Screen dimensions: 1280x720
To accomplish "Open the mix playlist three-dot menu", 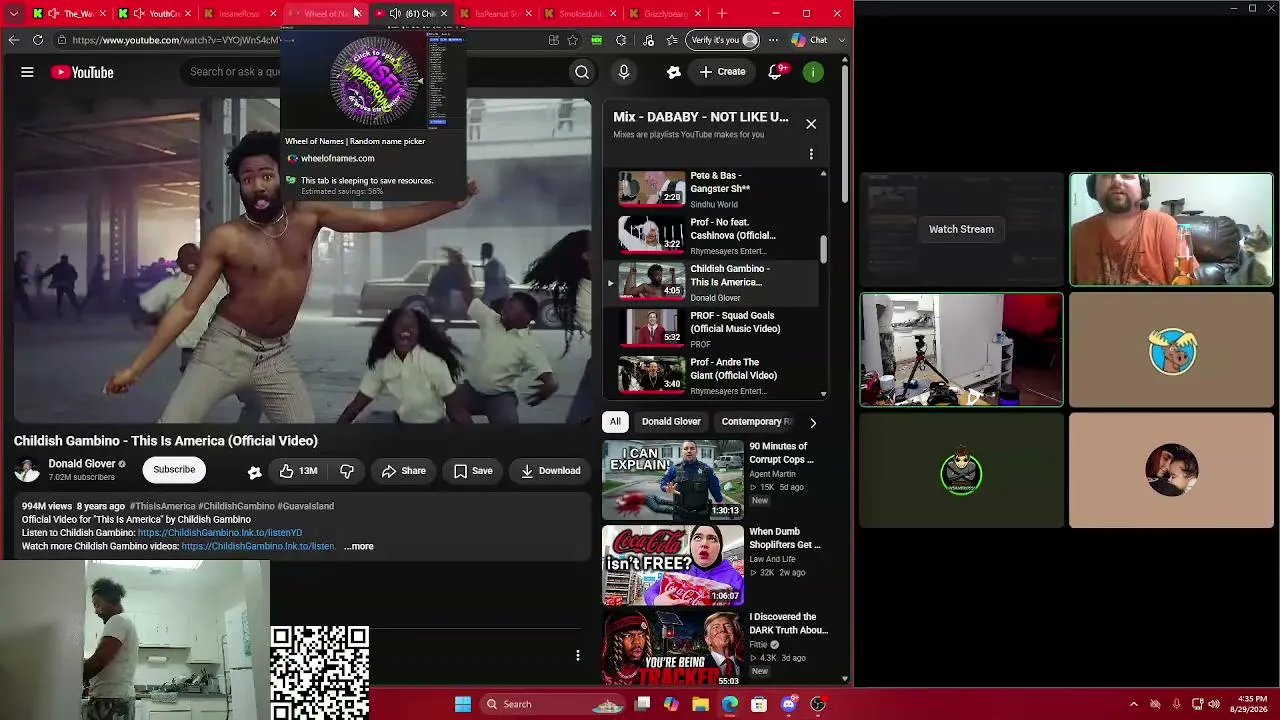I will coord(811,154).
